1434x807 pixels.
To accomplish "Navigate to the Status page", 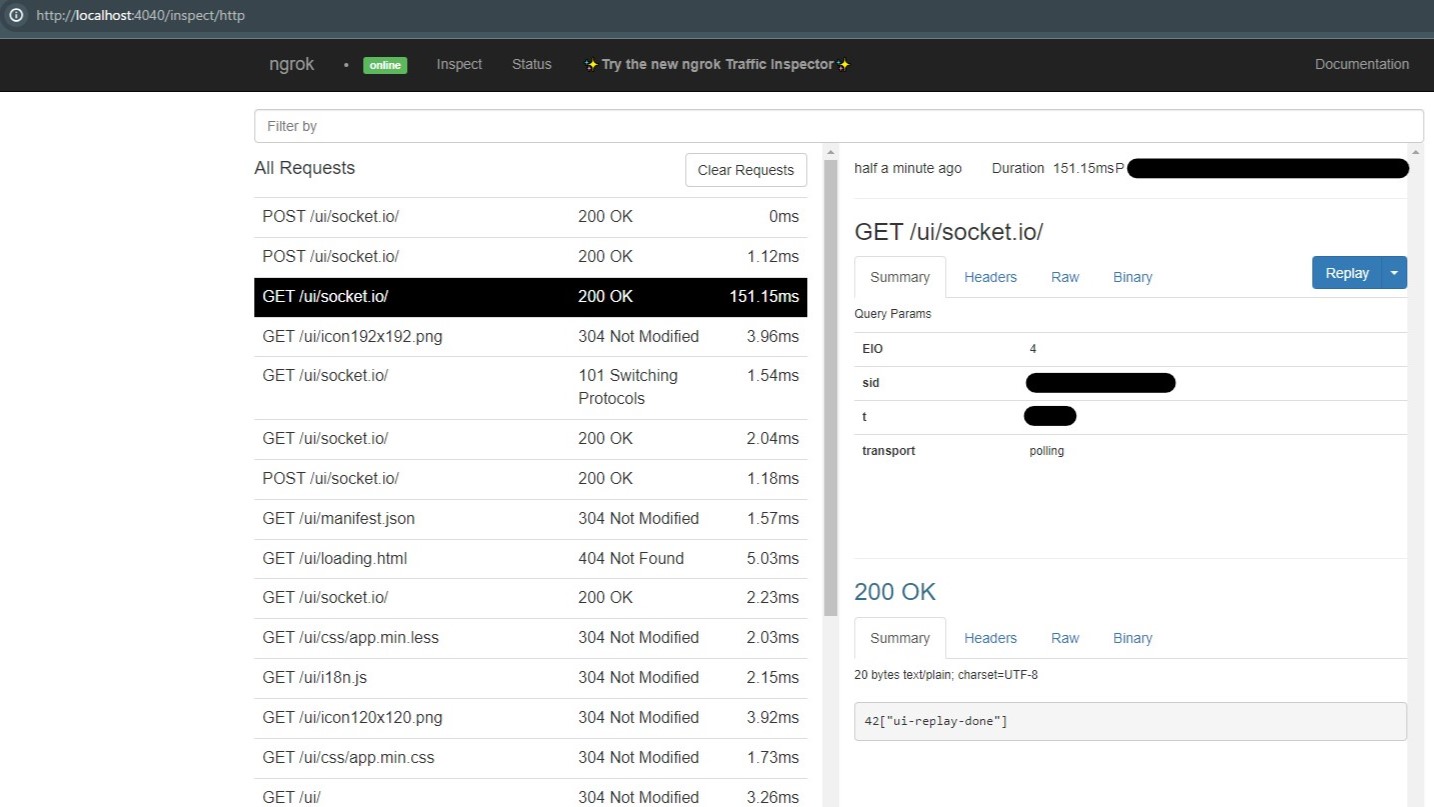I will point(531,64).
